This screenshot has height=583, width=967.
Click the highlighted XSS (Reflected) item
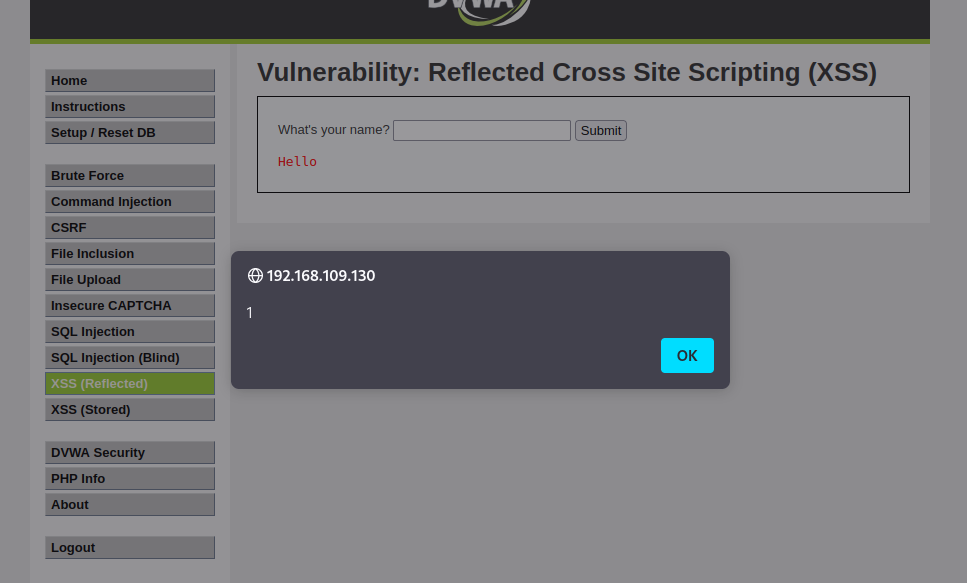(130, 383)
